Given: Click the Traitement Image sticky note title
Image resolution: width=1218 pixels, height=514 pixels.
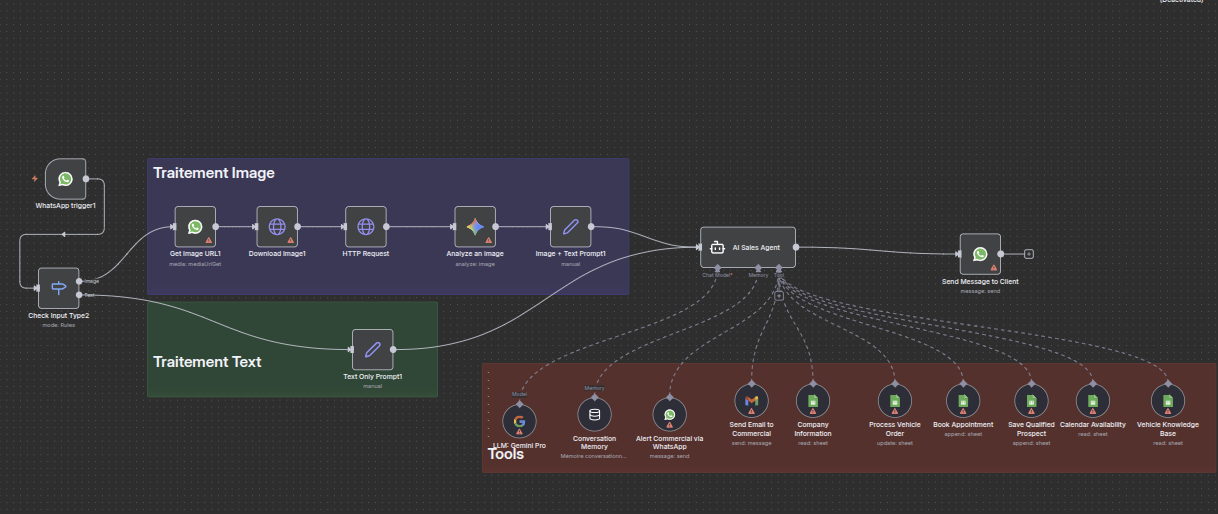Looking at the screenshot, I should 214,173.
